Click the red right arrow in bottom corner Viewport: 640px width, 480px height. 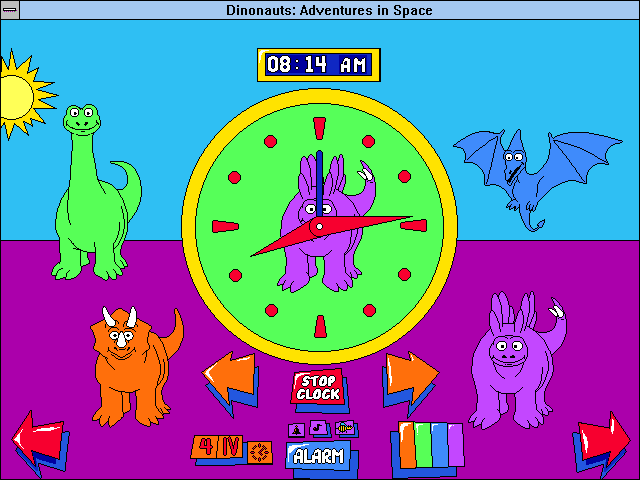(x=602, y=441)
